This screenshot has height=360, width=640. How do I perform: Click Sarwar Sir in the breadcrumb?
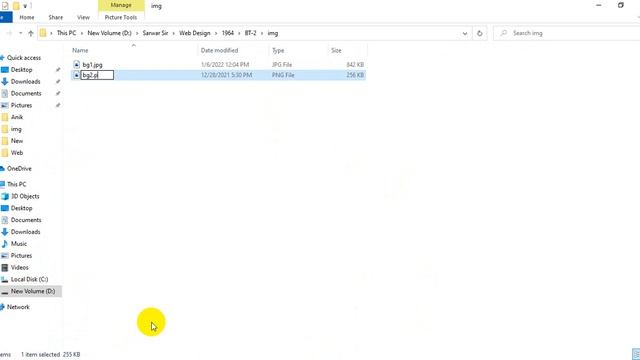coord(155,33)
